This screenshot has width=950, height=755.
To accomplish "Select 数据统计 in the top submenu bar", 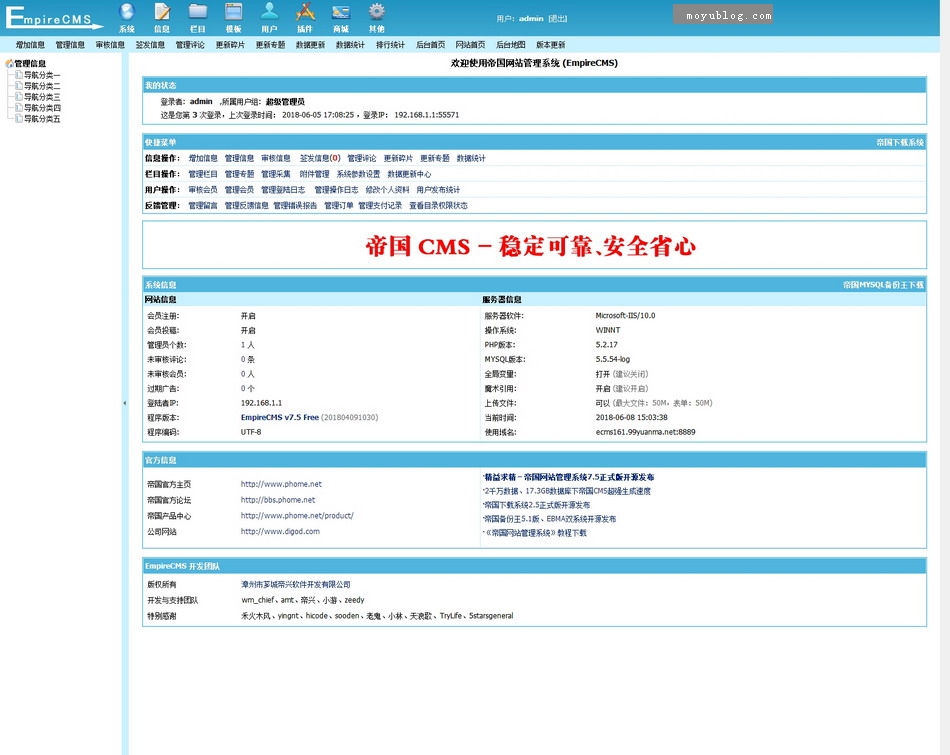I will point(350,45).
